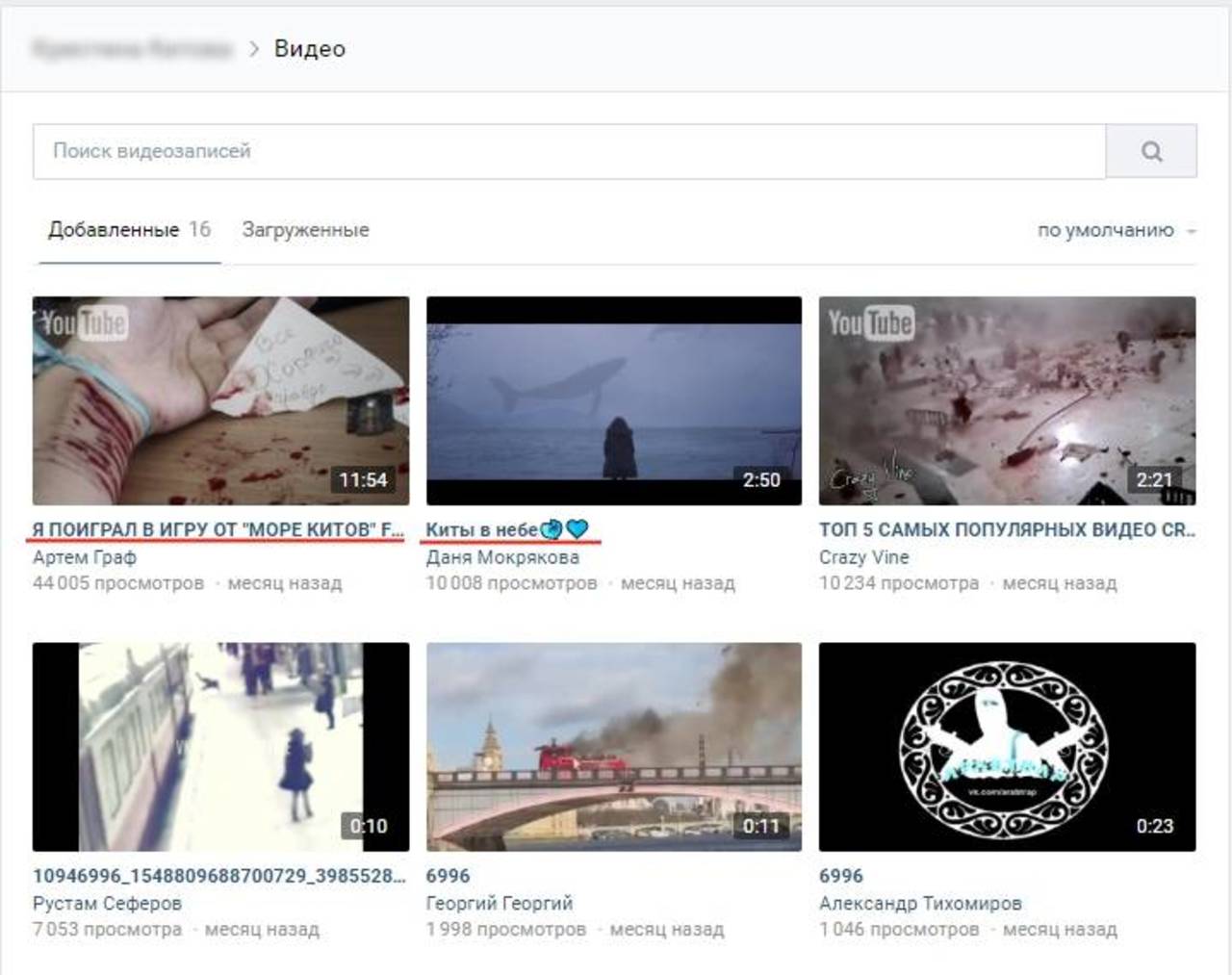Click the 1 998 просмотров view count
Viewport: 1232px width, 975px height.
pos(506,930)
